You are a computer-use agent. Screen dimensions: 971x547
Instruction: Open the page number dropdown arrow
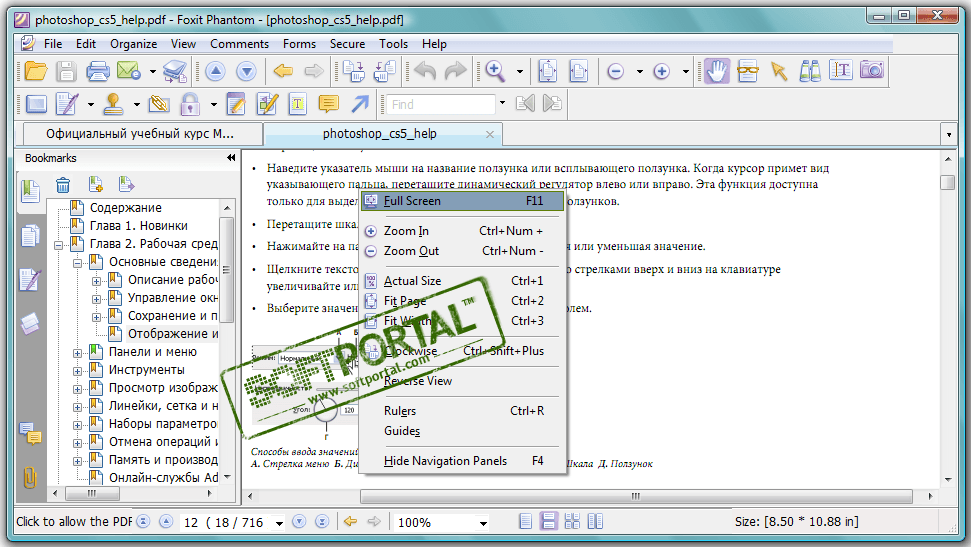279,523
